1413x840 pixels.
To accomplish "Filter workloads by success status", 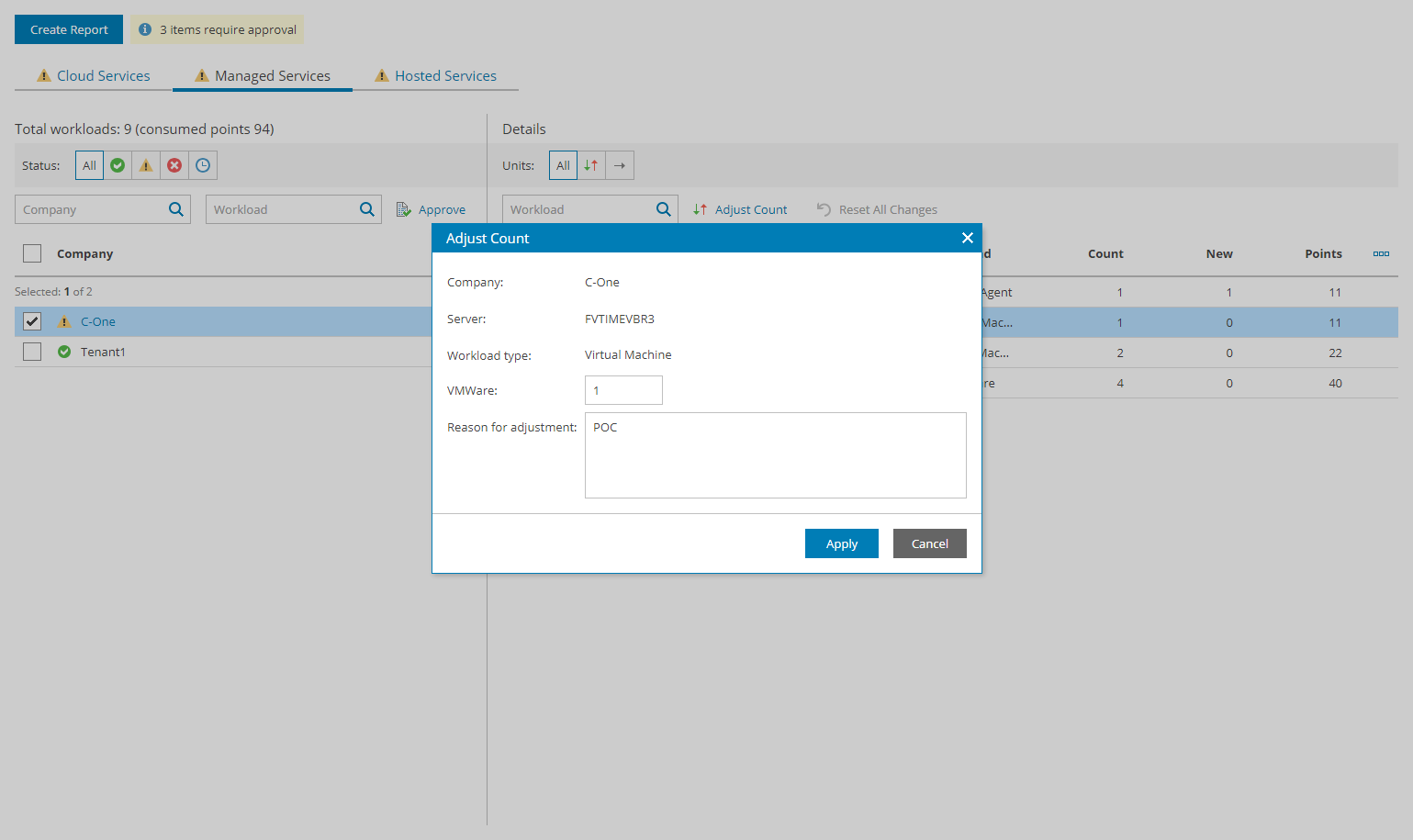I will coord(118,165).
